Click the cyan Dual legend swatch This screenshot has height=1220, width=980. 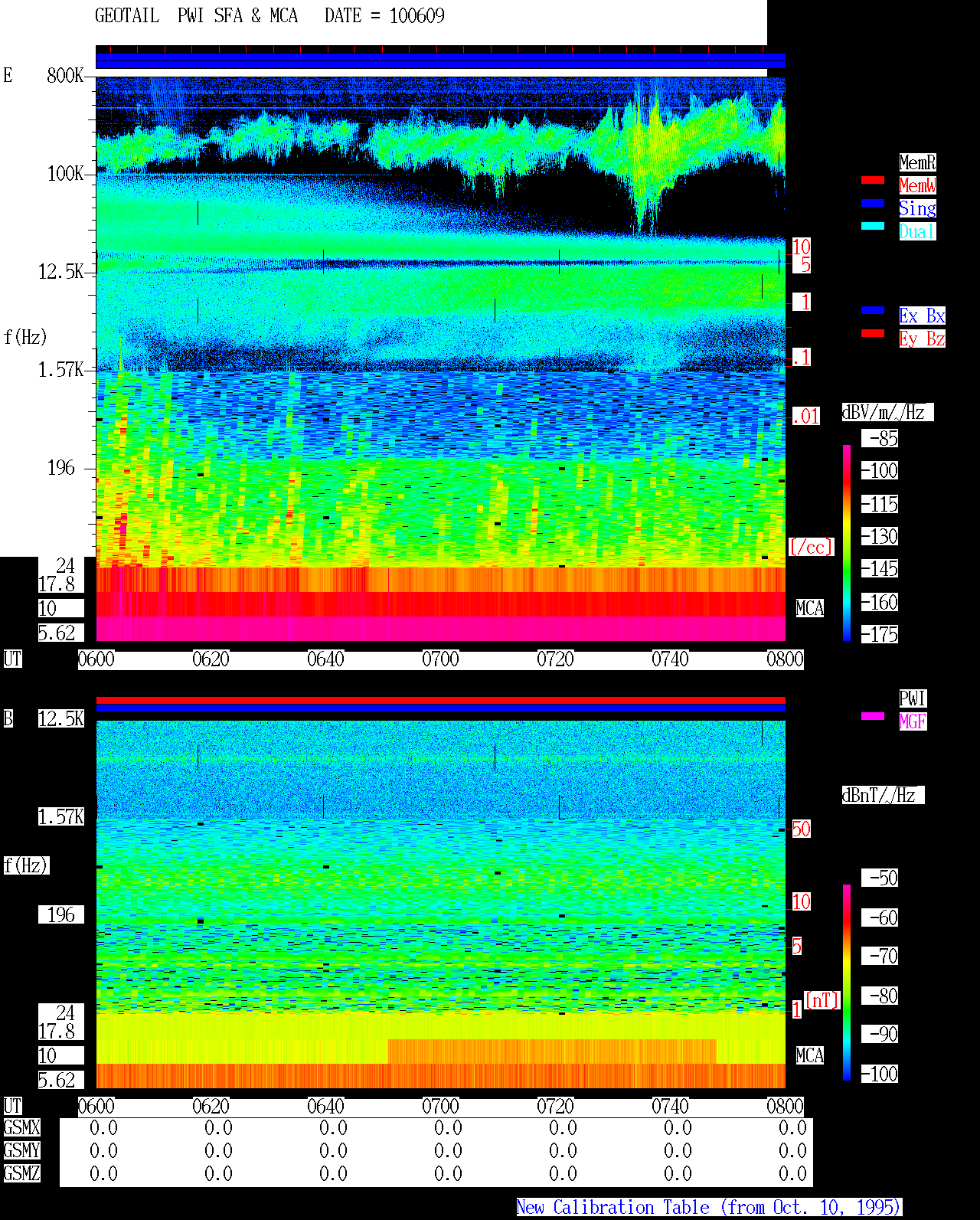coord(873,226)
